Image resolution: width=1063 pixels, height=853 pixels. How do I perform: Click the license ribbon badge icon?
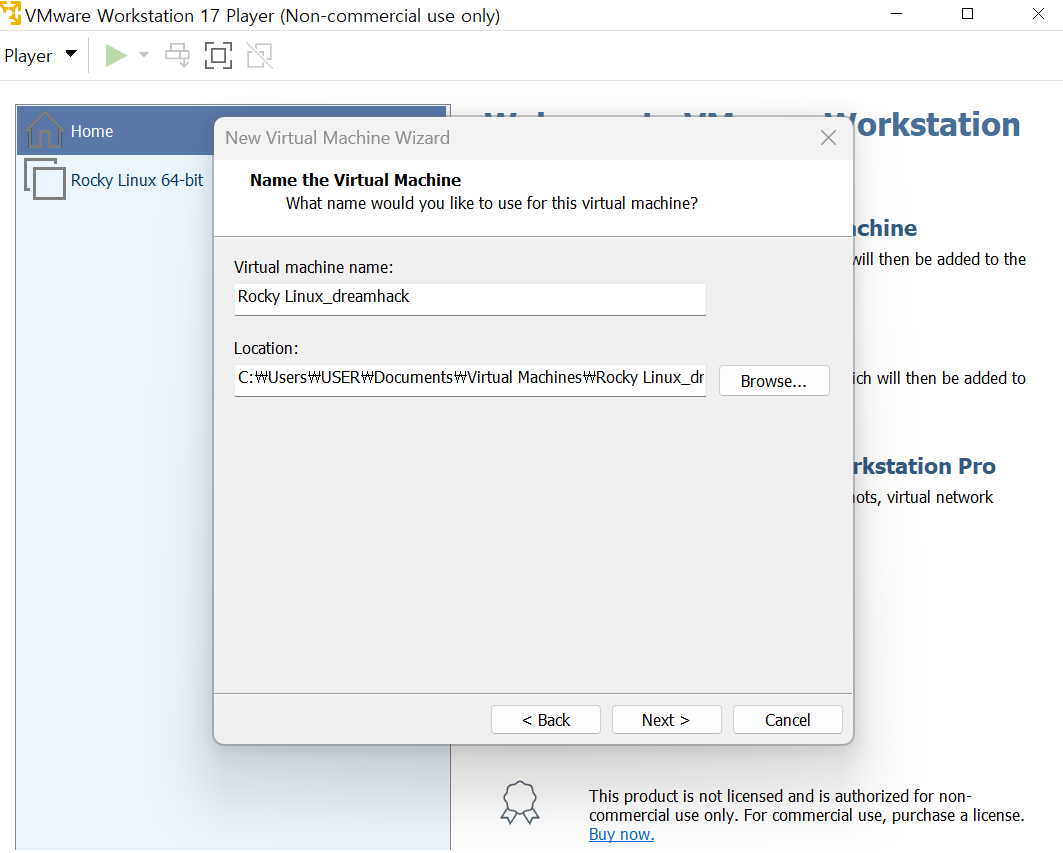pos(520,802)
